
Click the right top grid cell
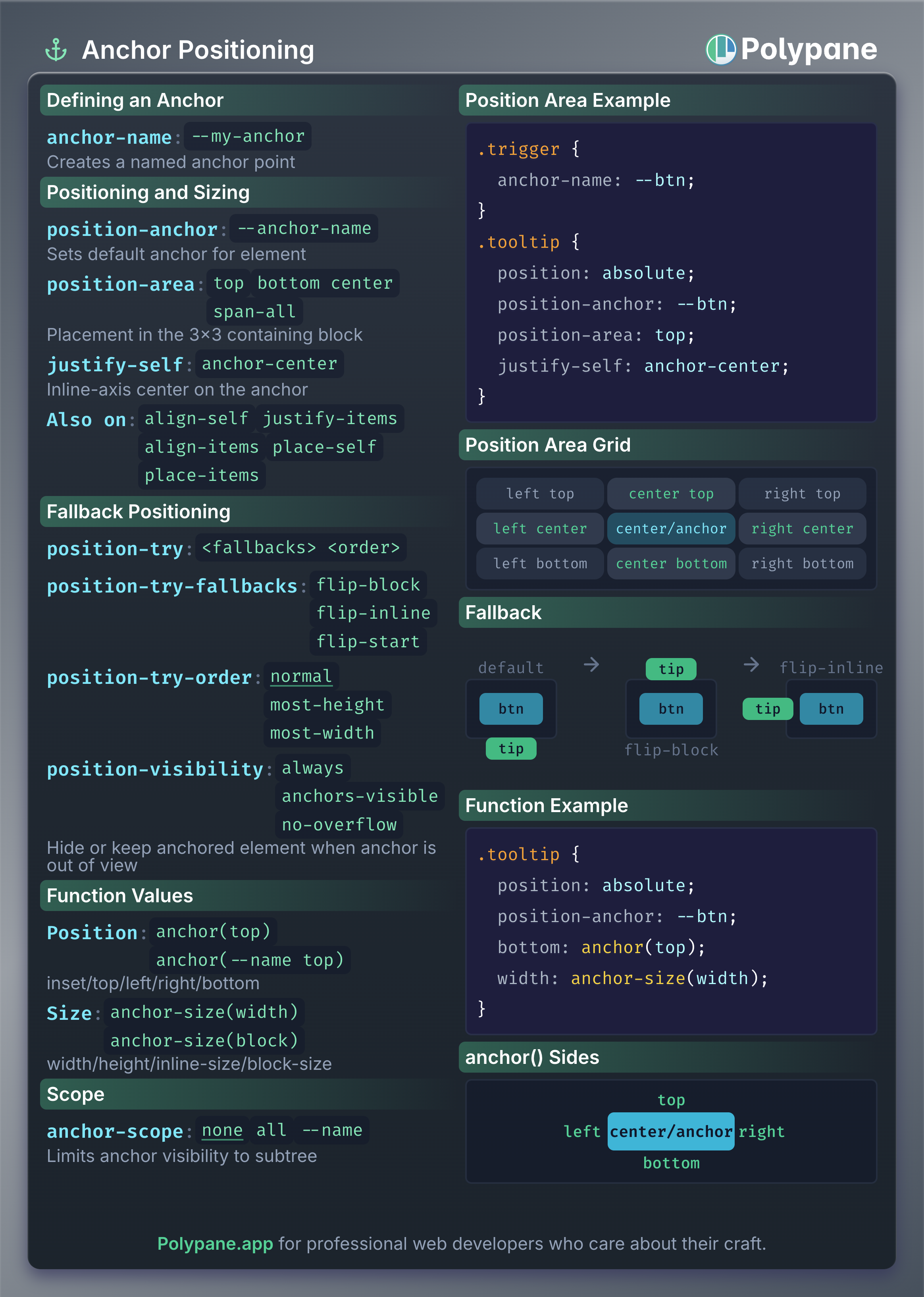tap(802, 493)
